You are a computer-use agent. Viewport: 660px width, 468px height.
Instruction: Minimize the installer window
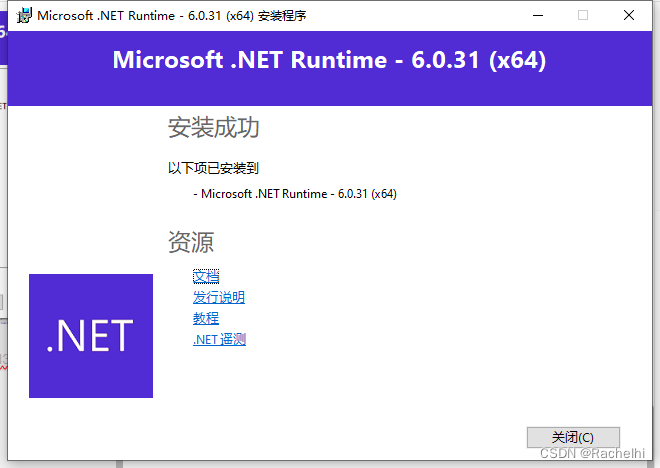click(538, 16)
